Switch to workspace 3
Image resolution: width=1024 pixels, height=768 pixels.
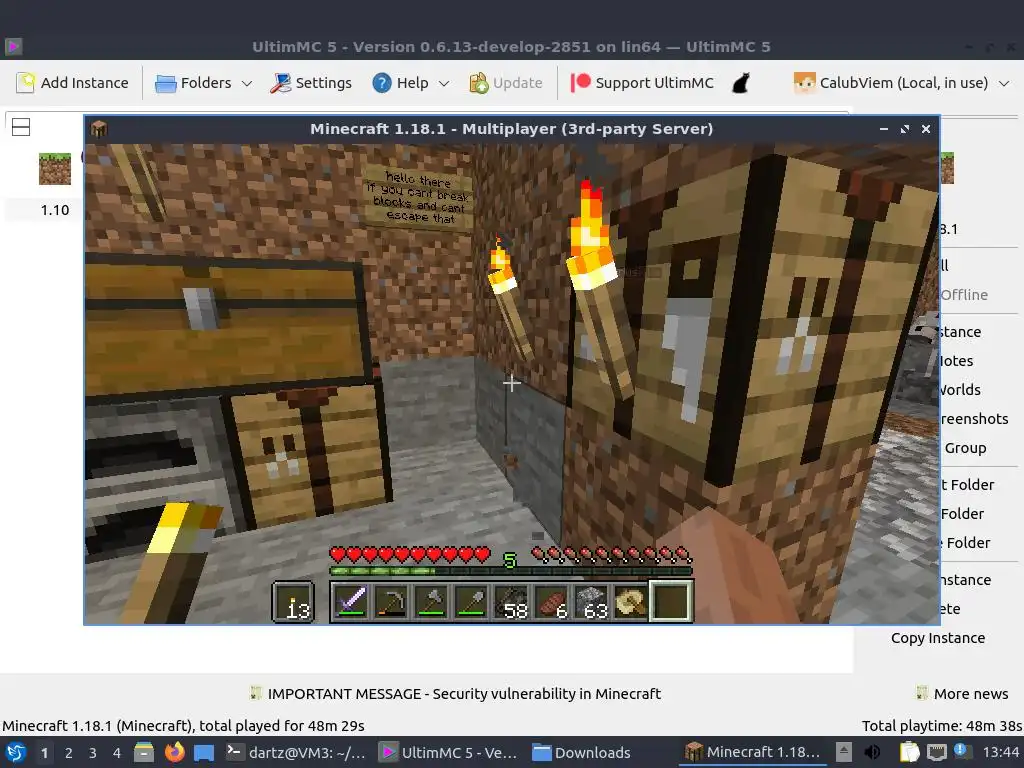(x=93, y=752)
